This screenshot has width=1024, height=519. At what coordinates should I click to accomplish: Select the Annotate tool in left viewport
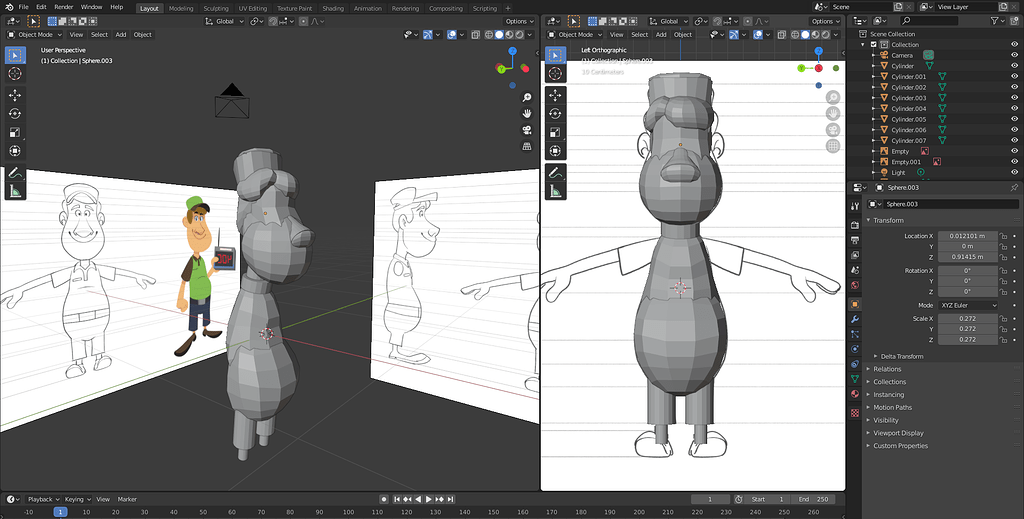(14, 173)
